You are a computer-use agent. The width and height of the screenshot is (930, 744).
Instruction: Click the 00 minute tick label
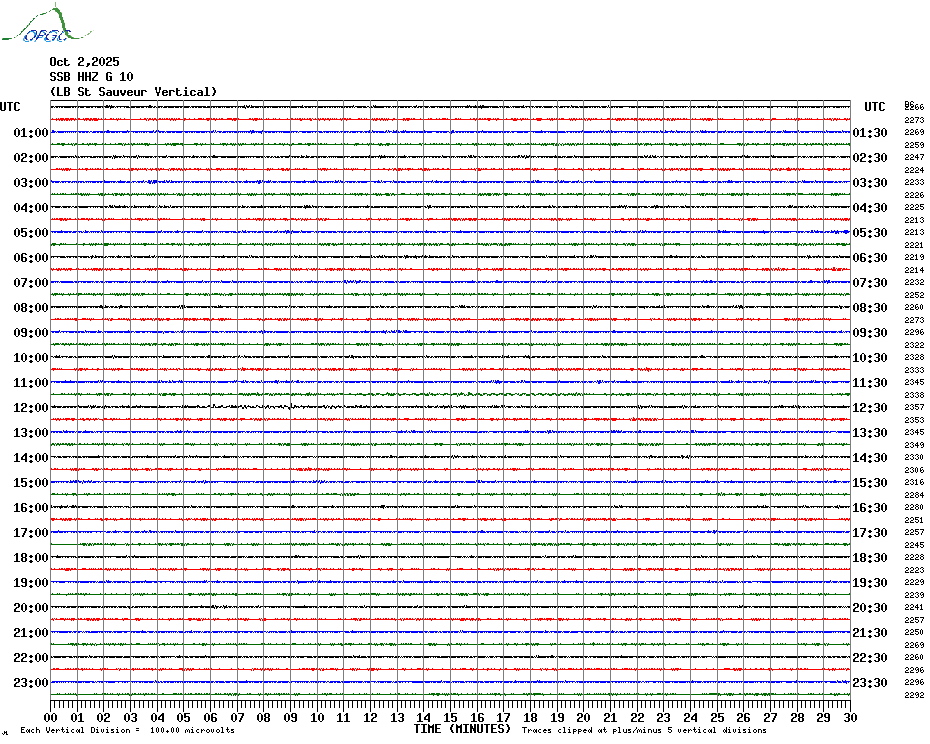(x=50, y=718)
